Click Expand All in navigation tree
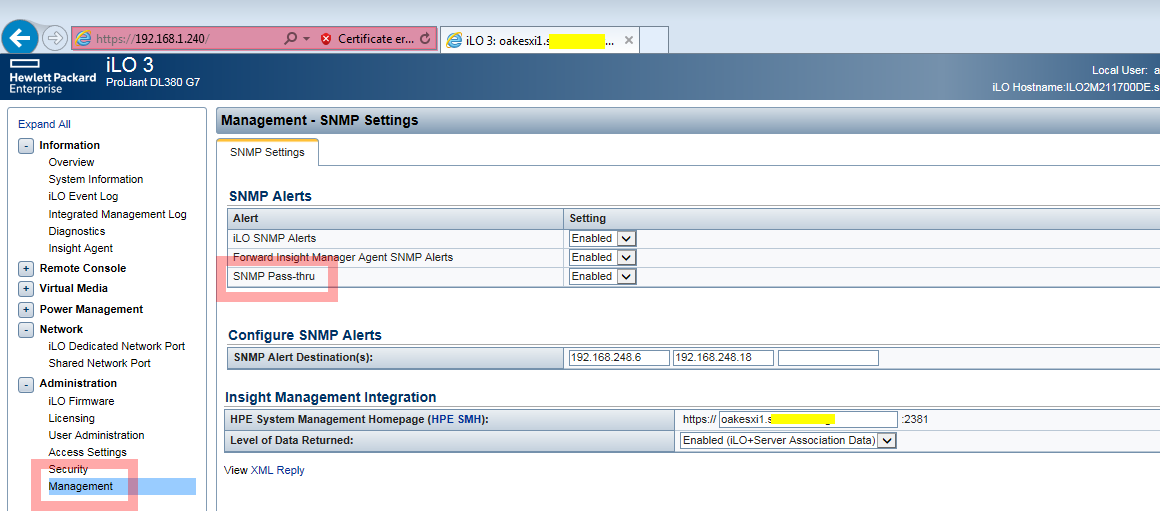1160x511 pixels. tap(44, 124)
